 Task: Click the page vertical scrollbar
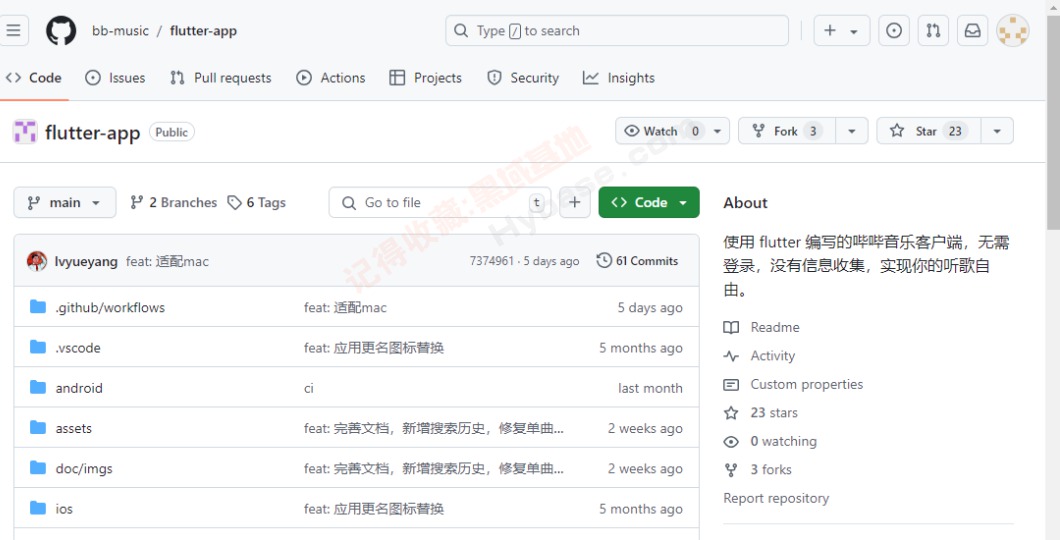pyautogui.click(x=1053, y=122)
